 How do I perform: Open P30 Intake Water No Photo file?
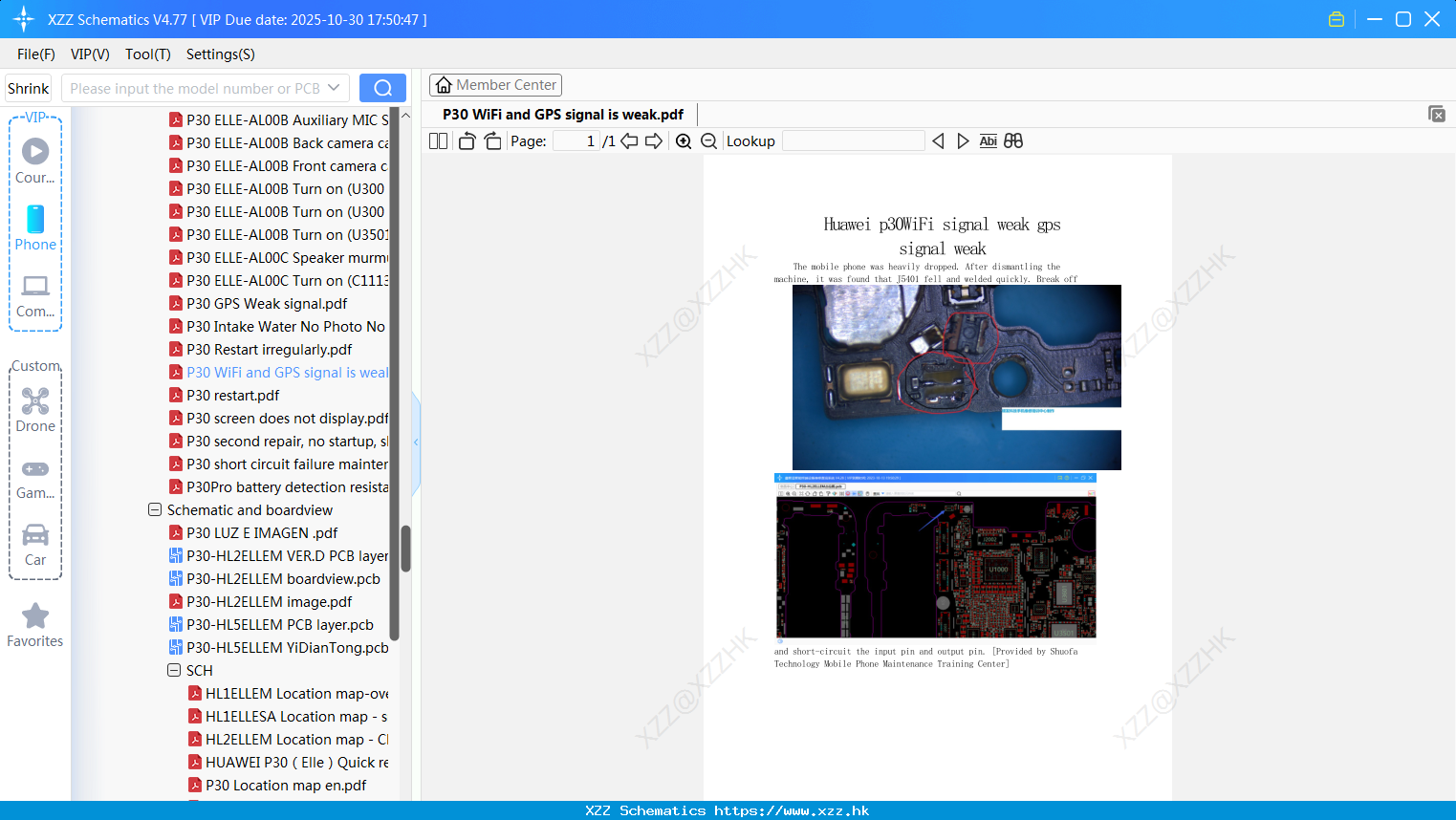[278, 327]
